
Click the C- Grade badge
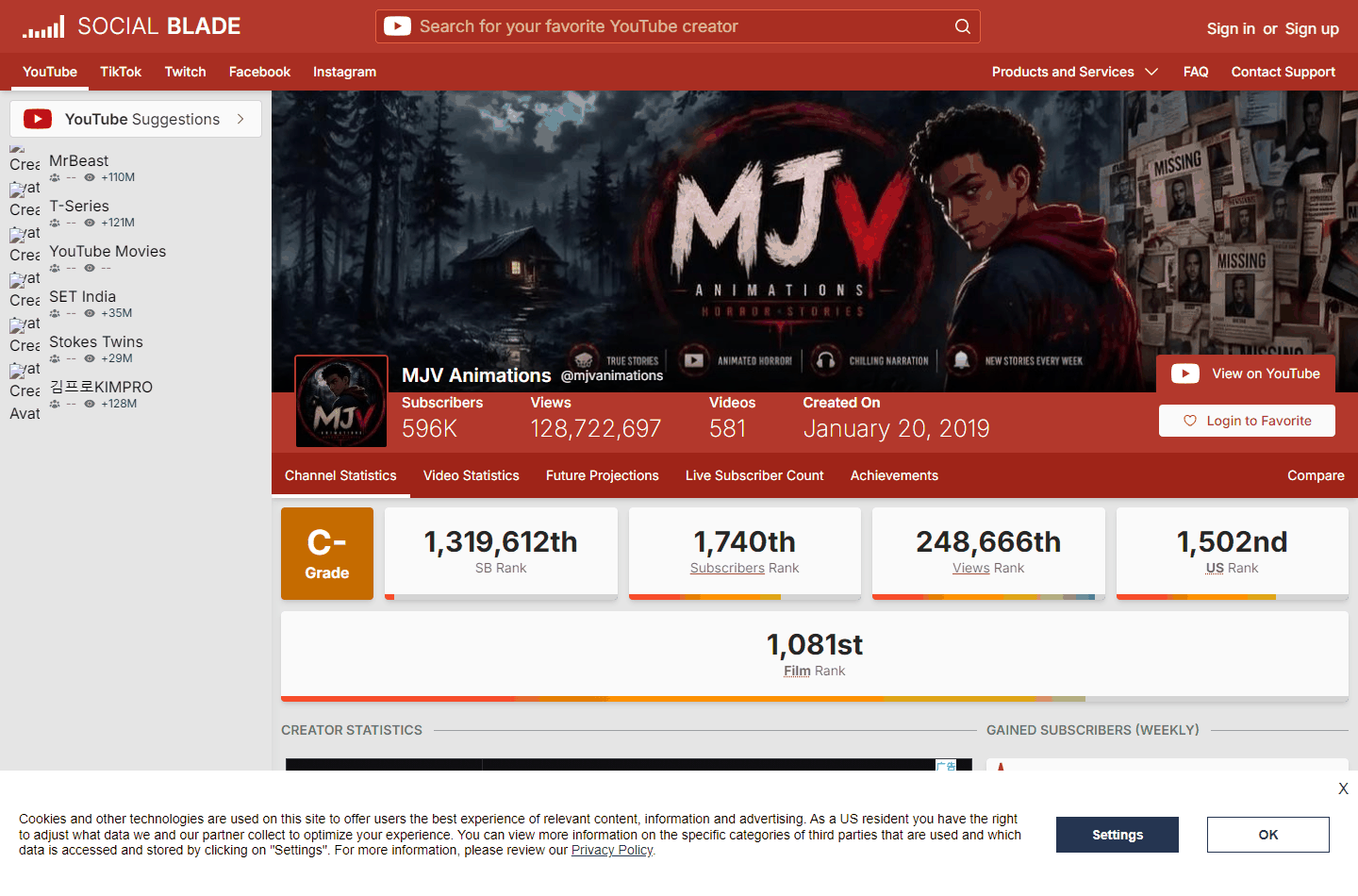point(327,554)
